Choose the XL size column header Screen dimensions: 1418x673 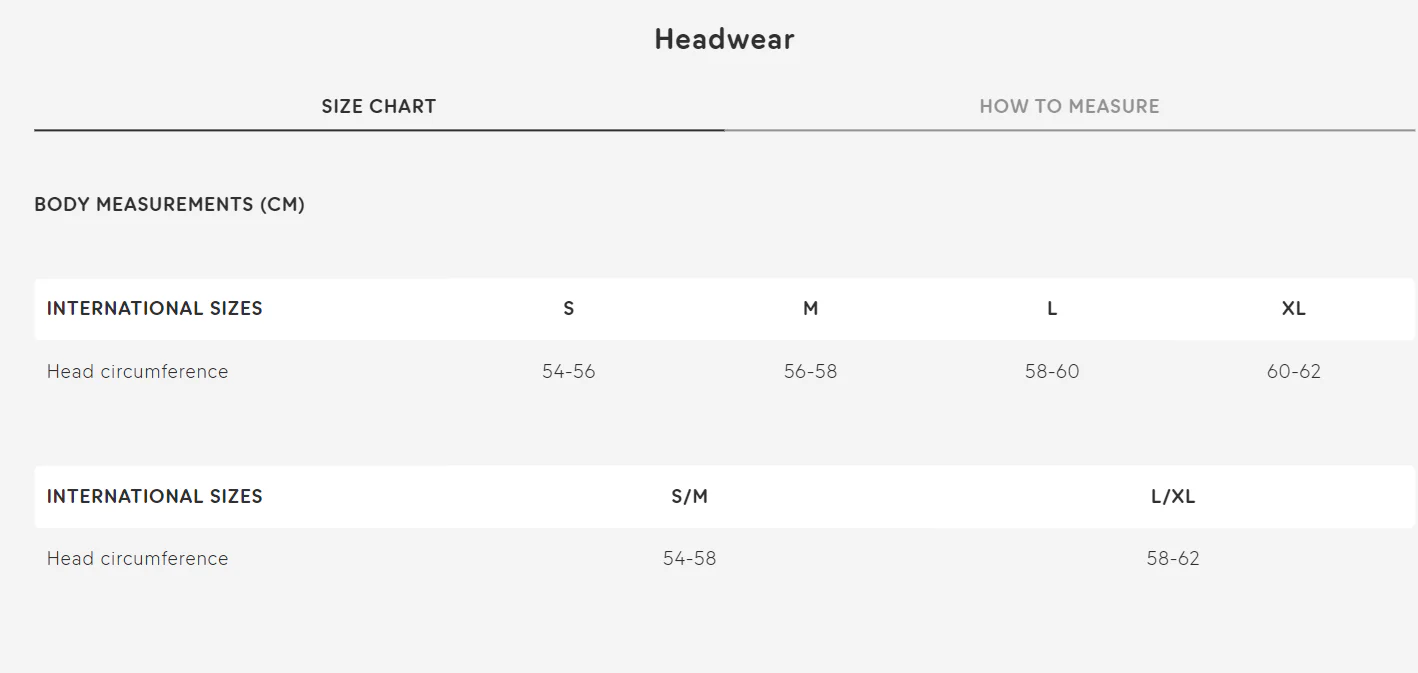(x=1293, y=309)
